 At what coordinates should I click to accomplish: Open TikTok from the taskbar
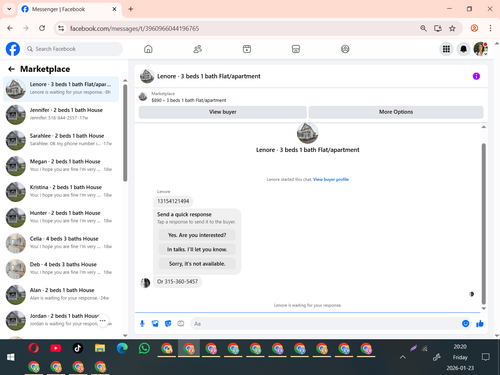tap(78, 348)
